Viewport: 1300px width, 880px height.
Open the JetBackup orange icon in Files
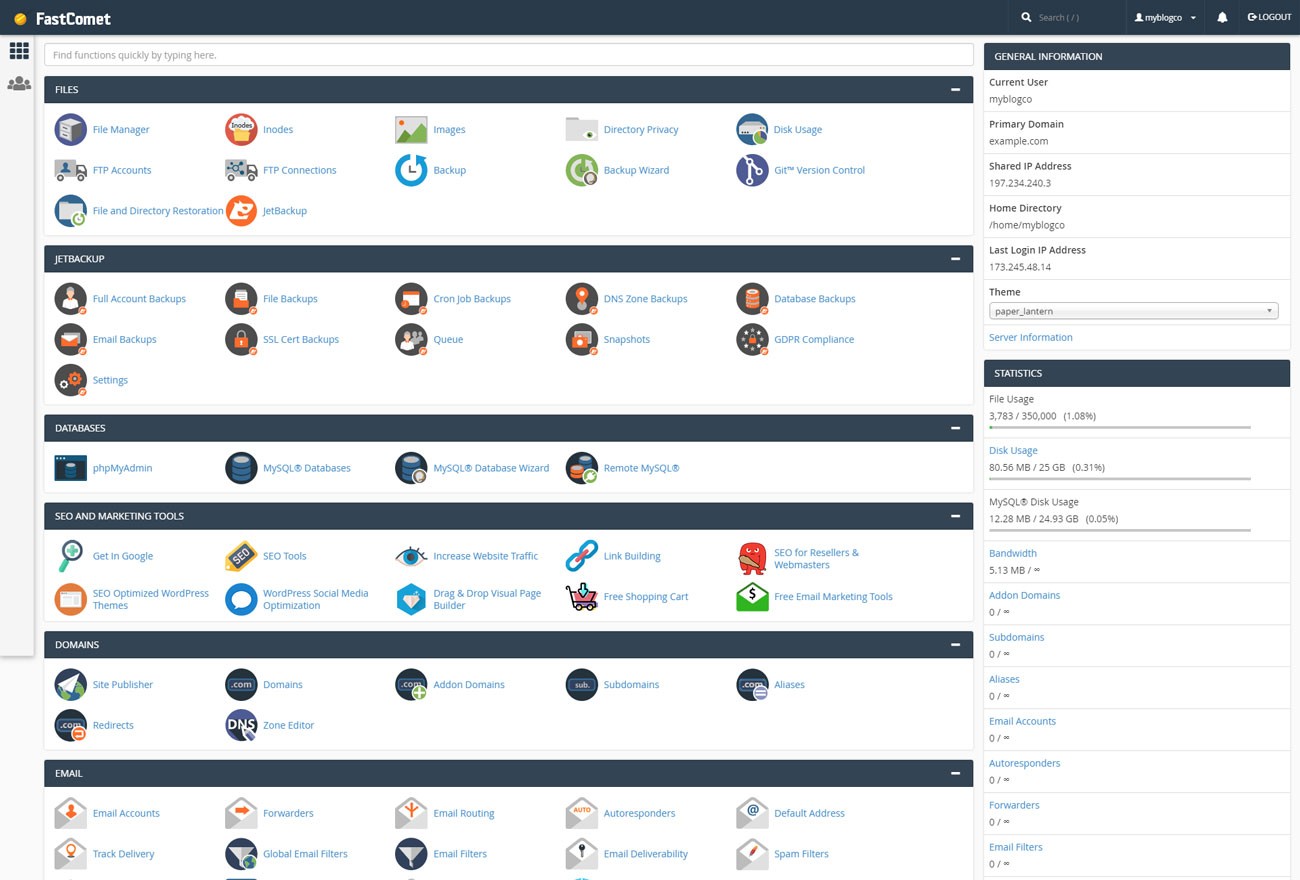click(x=241, y=211)
